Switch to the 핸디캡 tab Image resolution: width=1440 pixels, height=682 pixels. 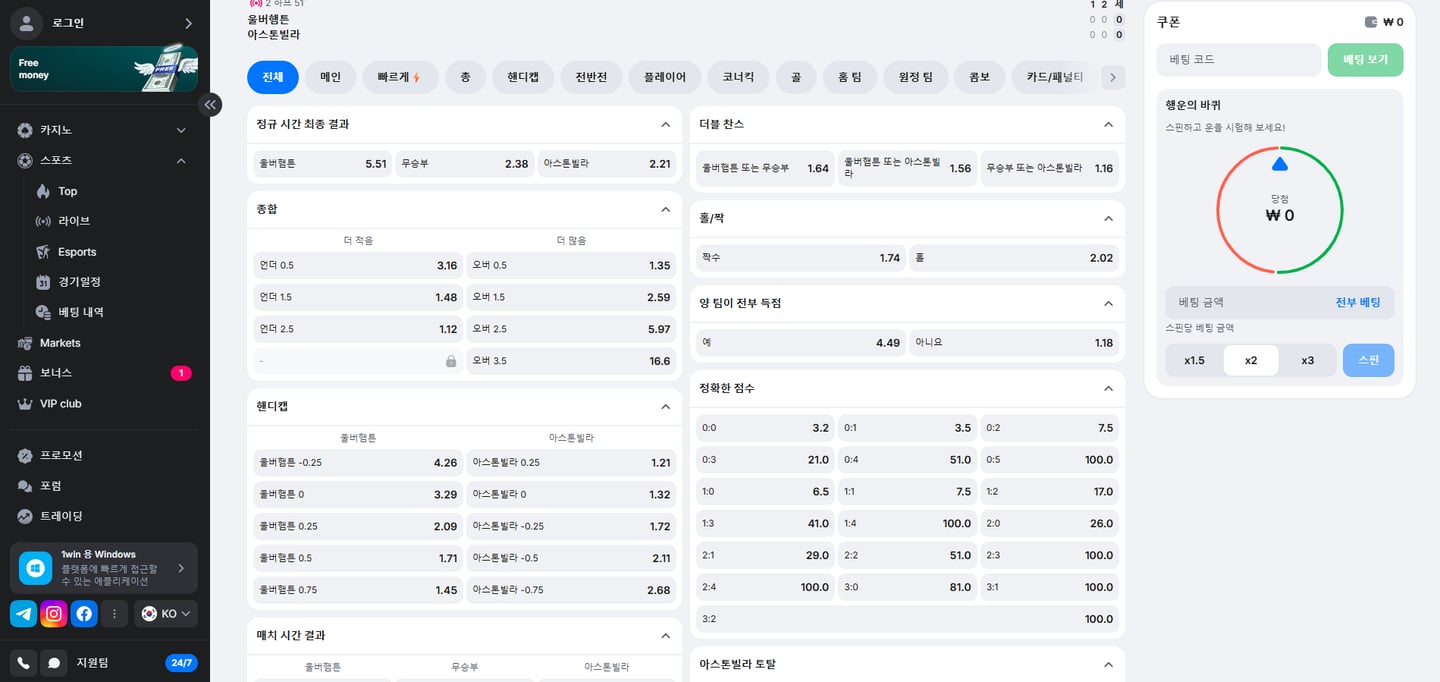[523, 77]
